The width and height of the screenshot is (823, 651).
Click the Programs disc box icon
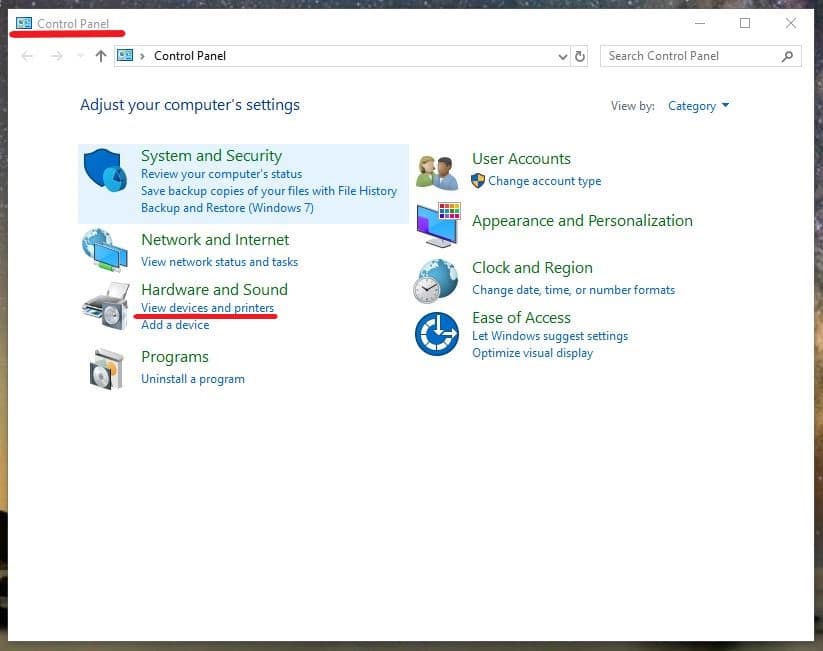point(105,368)
